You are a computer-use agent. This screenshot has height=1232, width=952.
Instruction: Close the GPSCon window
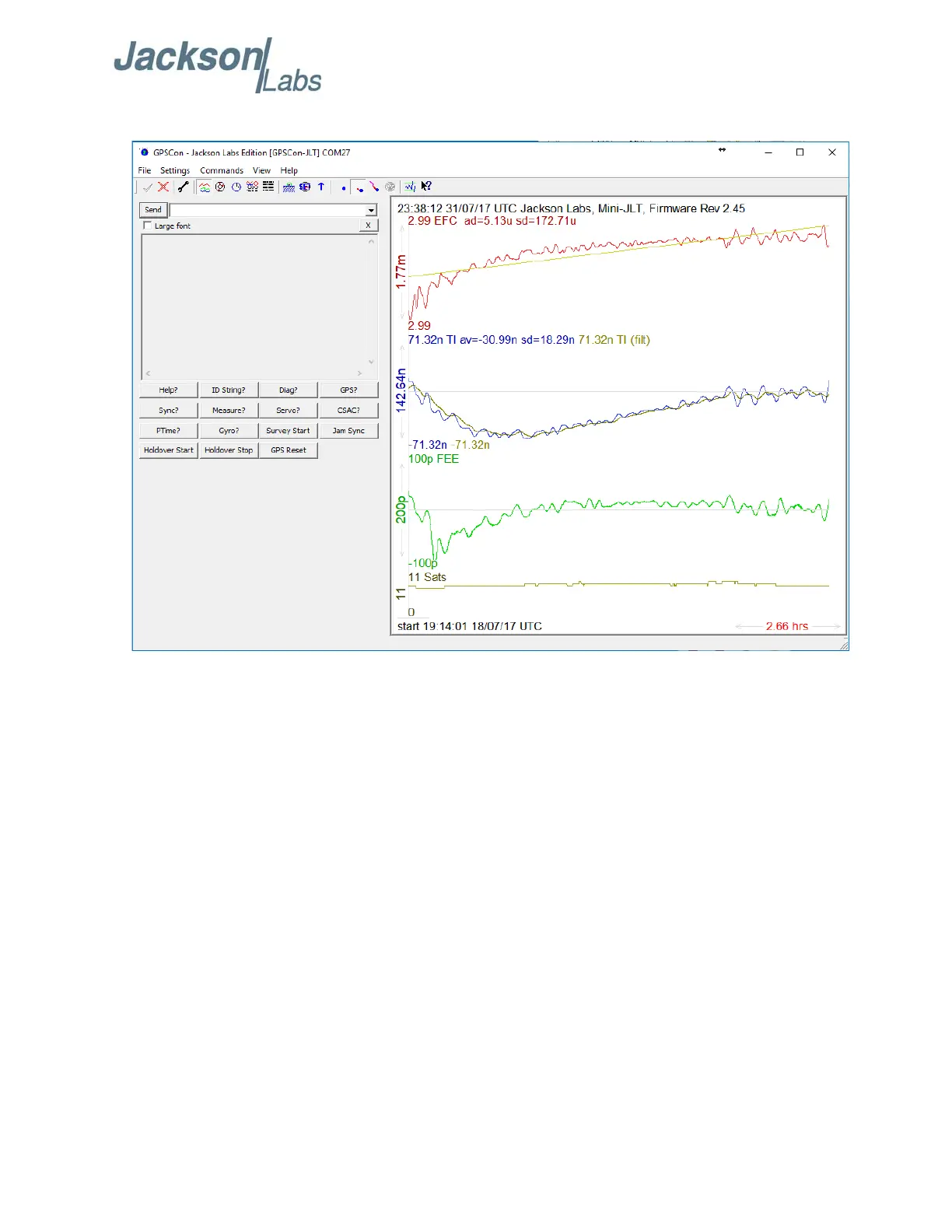coord(832,152)
